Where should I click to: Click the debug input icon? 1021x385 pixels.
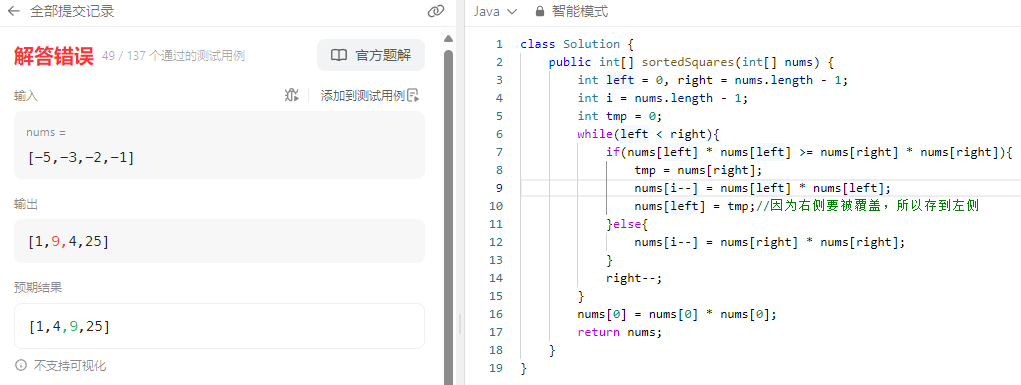click(x=291, y=96)
